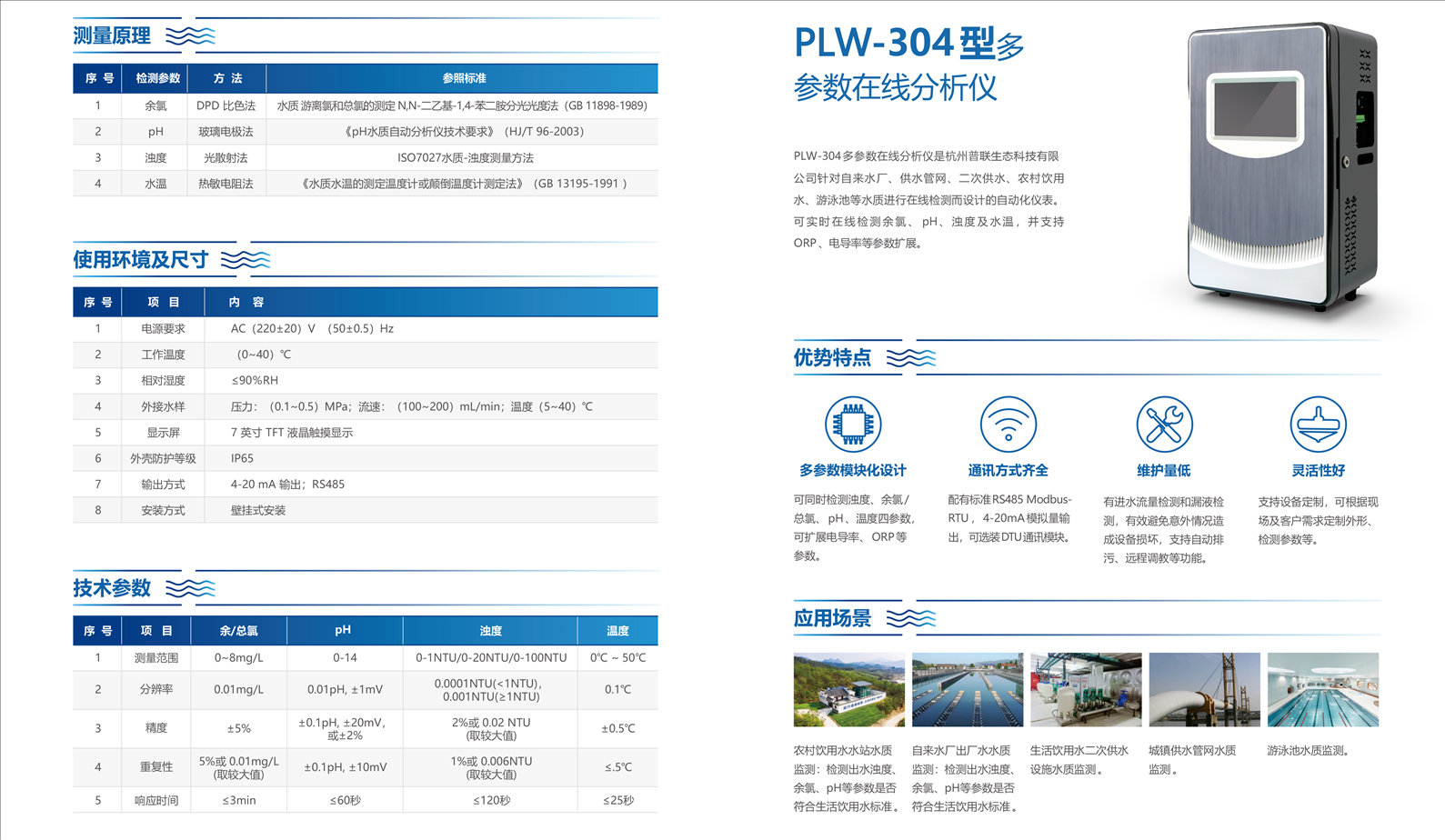Click the wave icon beside 技术参数
The height and width of the screenshot is (840, 1445).
coord(190,588)
